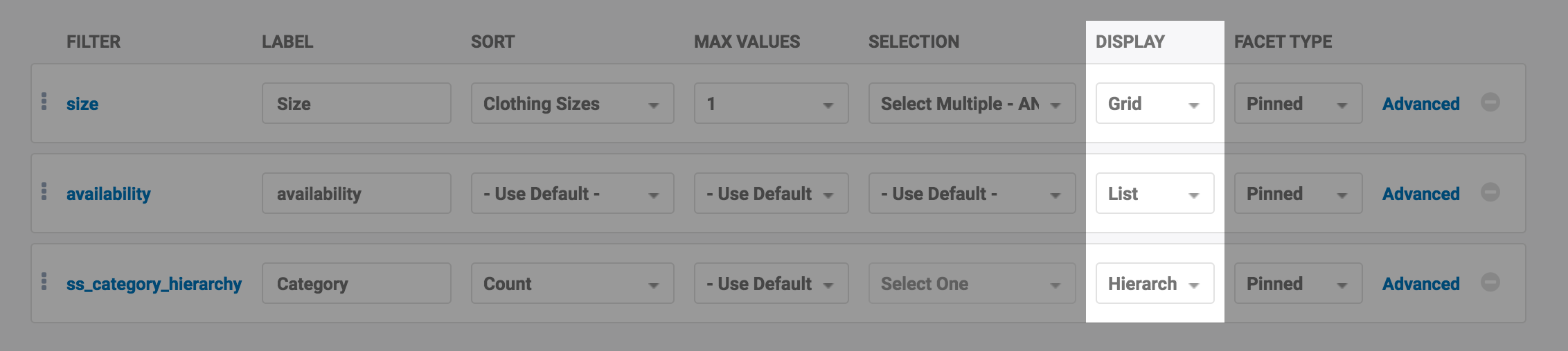This screenshot has width=1568, height=351.
Task: Open max values dropdown showing 1
Action: click(771, 104)
